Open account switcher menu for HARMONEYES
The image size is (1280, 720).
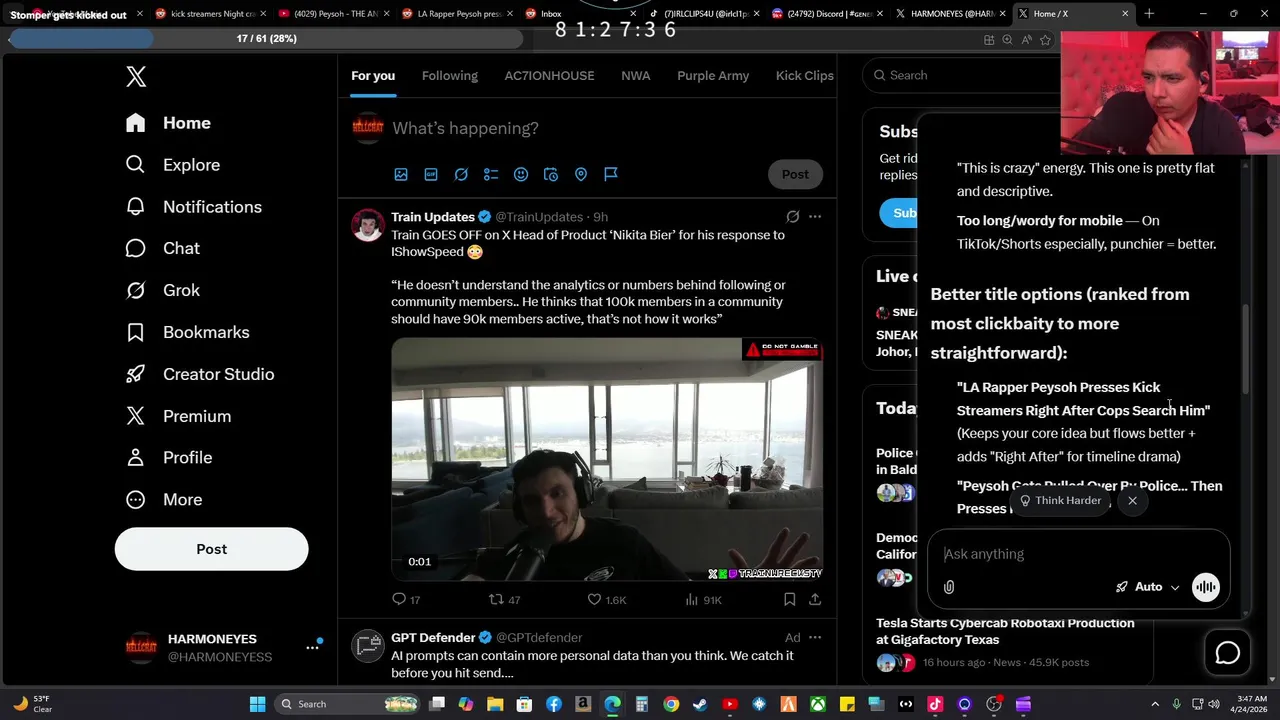[x=313, y=648]
